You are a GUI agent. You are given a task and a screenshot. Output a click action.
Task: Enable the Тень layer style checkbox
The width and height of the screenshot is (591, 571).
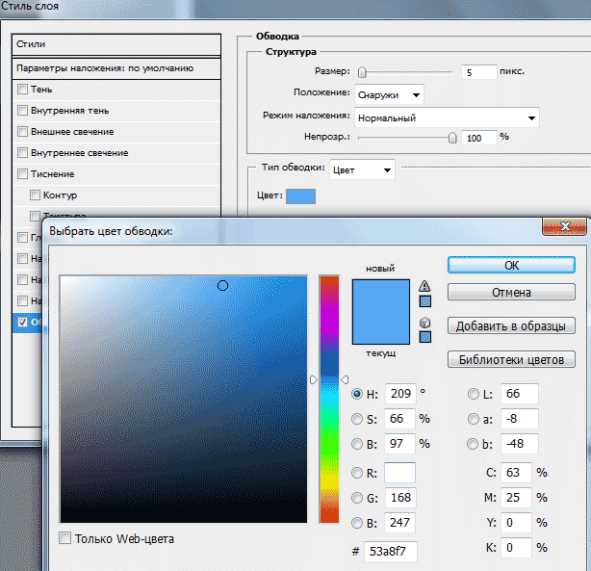23,89
